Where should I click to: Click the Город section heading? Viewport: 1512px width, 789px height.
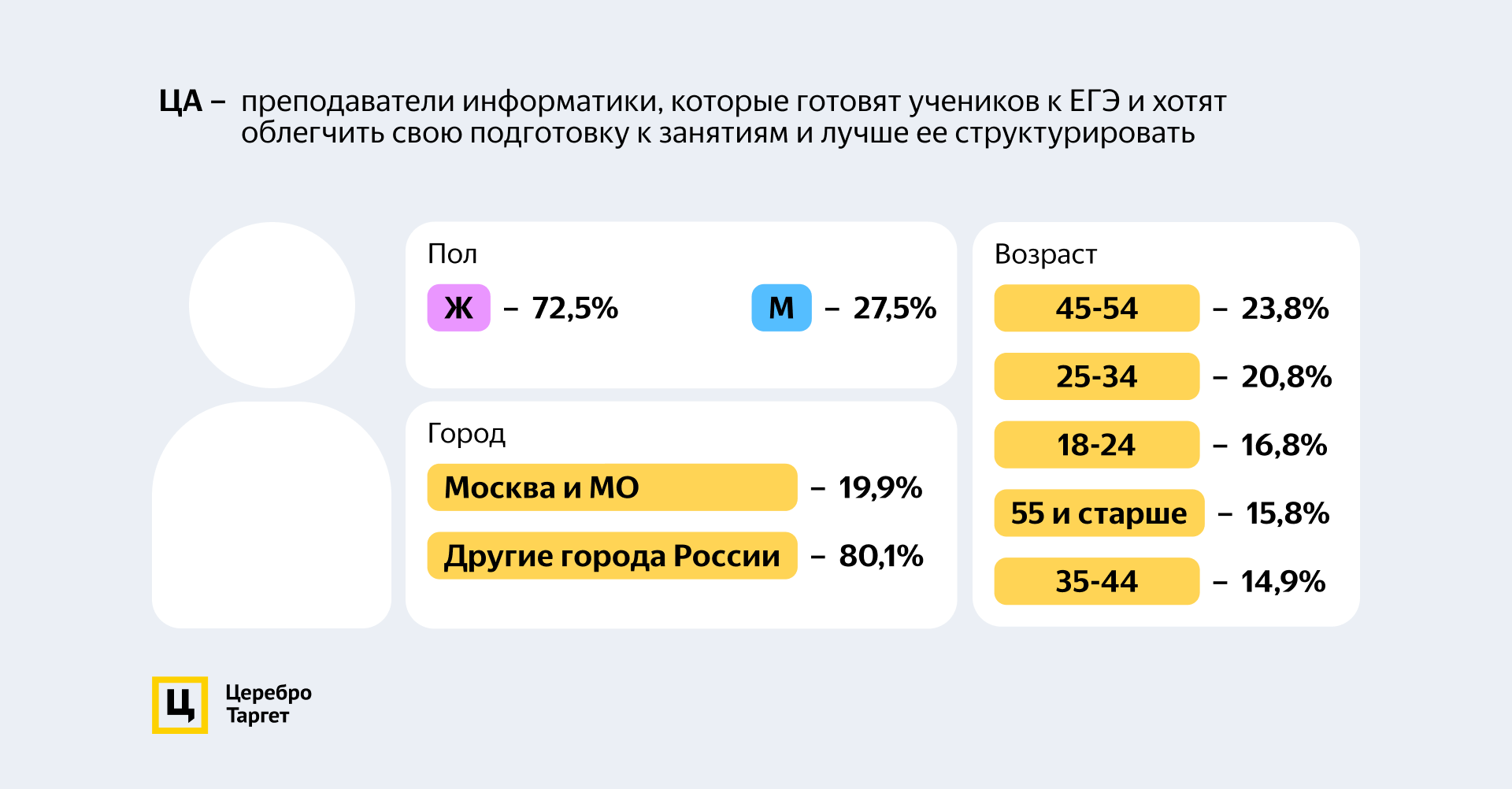click(x=466, y=434)
